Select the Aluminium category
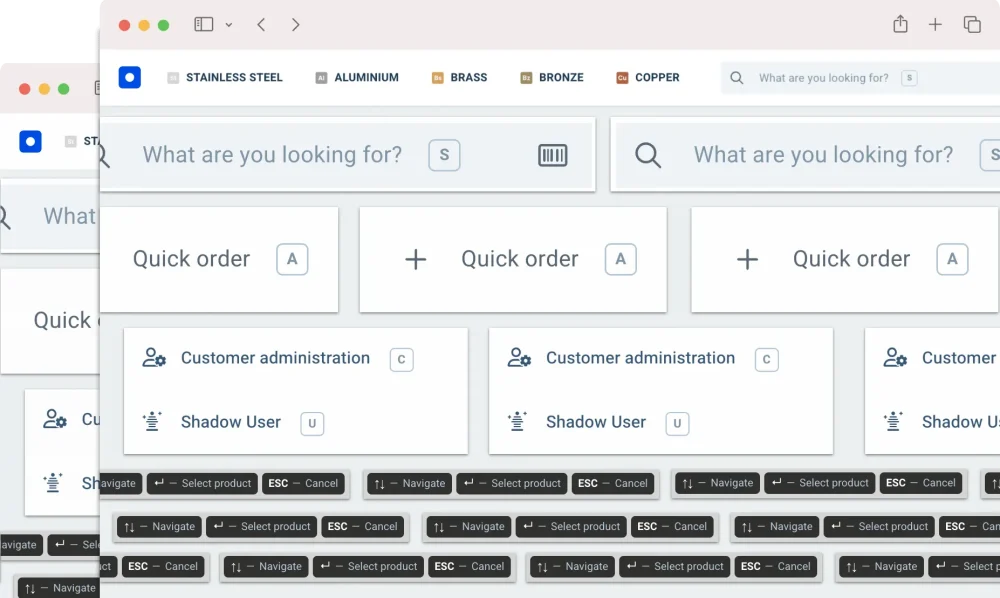Viewport: 1000px width, 598px height. coord(357,77)
